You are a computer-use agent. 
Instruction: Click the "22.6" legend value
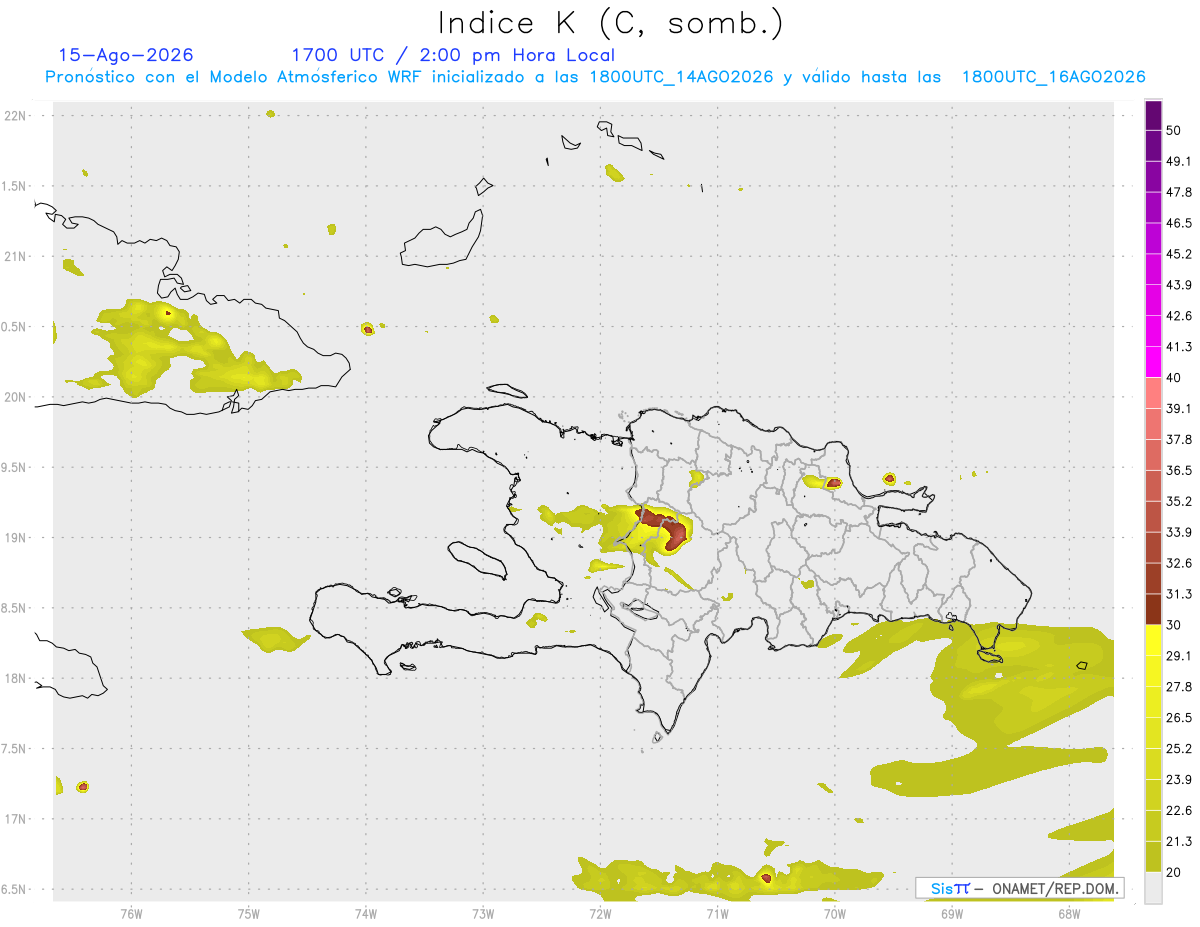tap(1179, 811)
